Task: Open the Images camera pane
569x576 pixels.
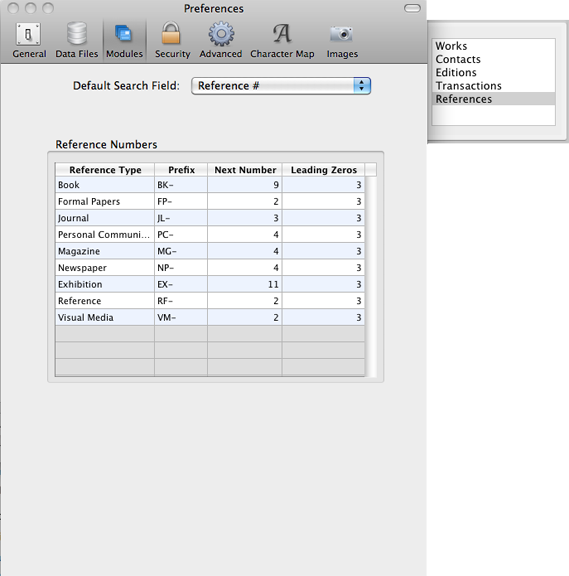Action: [342, 40]
